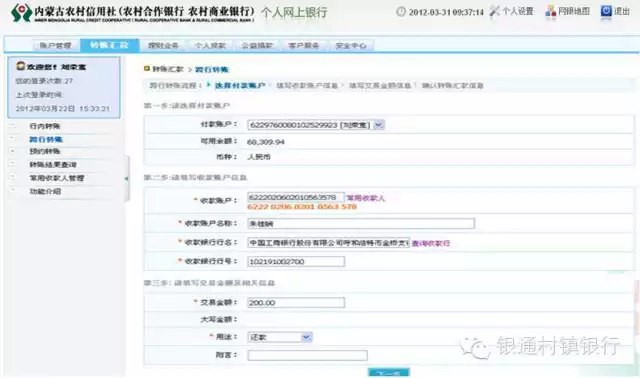Focus the 交易金额 amount field
The height and width of the screenshot is (378, 640).
(296, 303)
